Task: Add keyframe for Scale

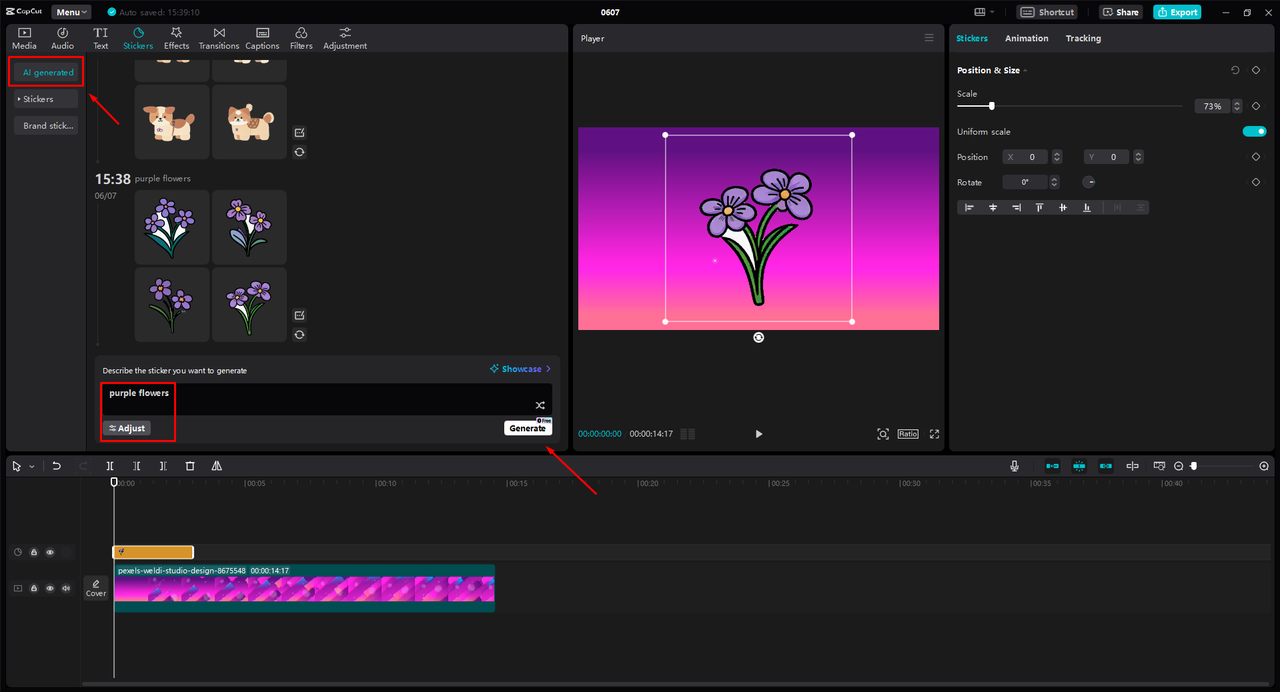Action: [1256, 106]
